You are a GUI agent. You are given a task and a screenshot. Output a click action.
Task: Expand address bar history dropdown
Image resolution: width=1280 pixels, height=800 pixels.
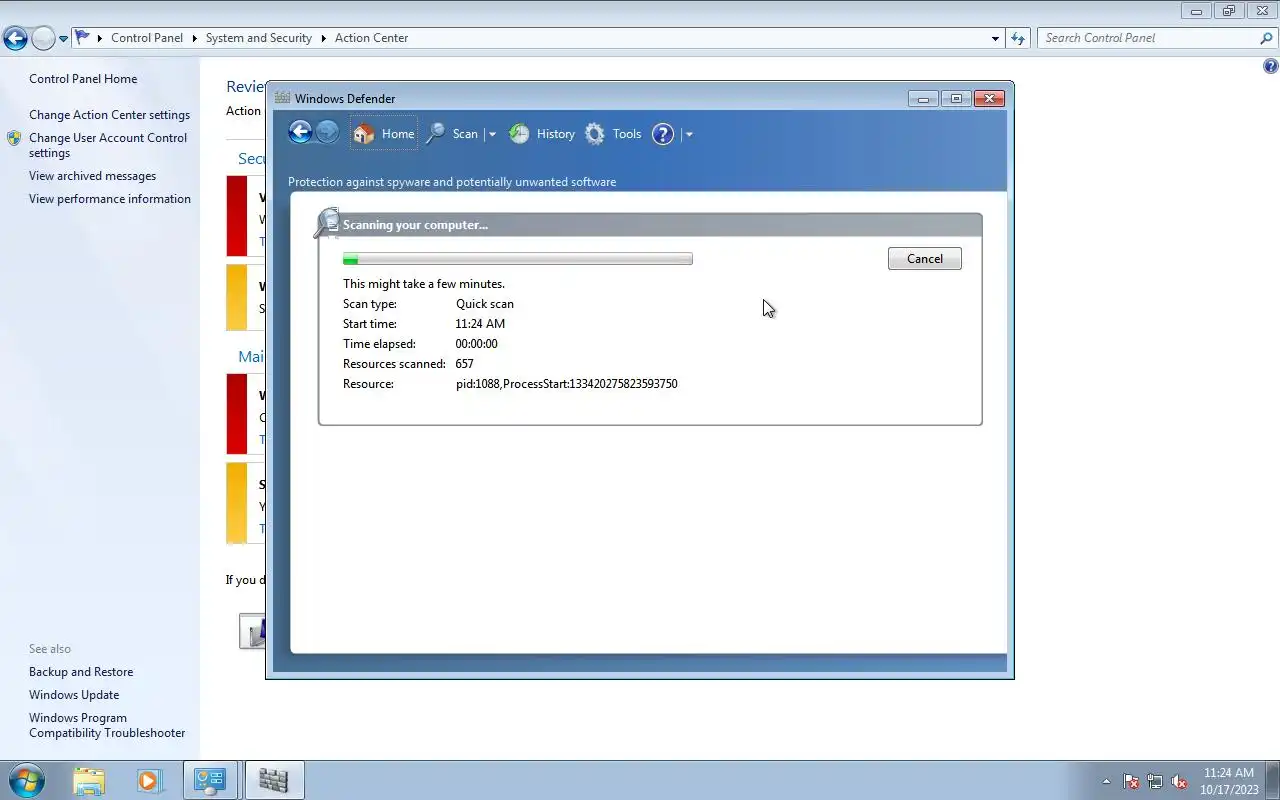[x=995, y=38]
